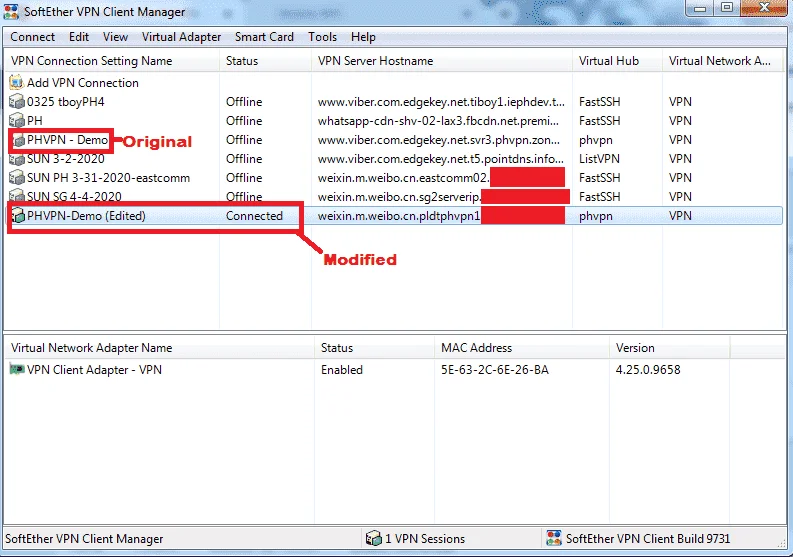Sort by Version column header

(x=670, y=348)
